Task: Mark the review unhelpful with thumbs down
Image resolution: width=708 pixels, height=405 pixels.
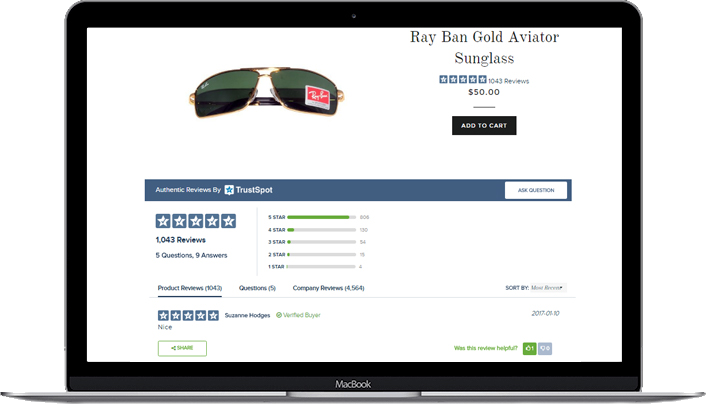Action: (x=545, y=348)
